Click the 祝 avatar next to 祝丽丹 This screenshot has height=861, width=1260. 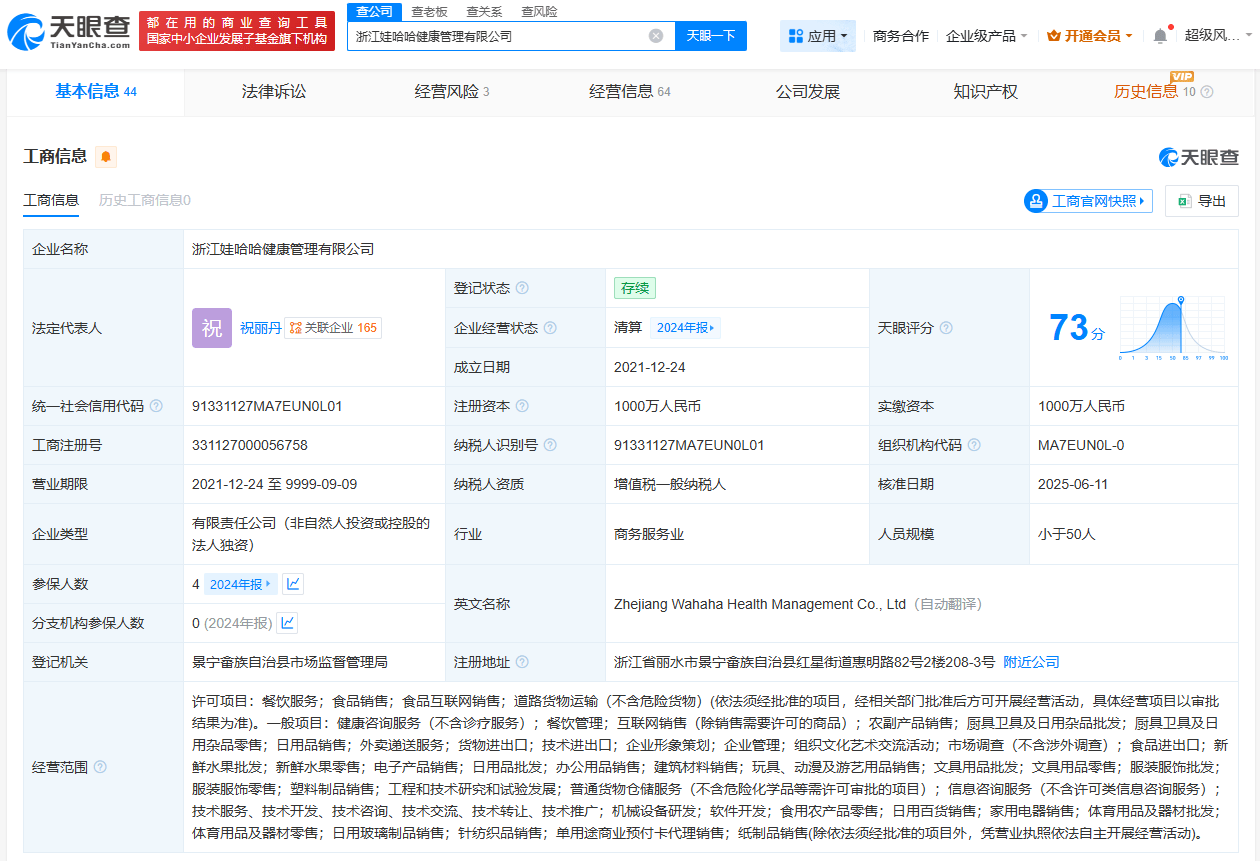tap(211, 327)
